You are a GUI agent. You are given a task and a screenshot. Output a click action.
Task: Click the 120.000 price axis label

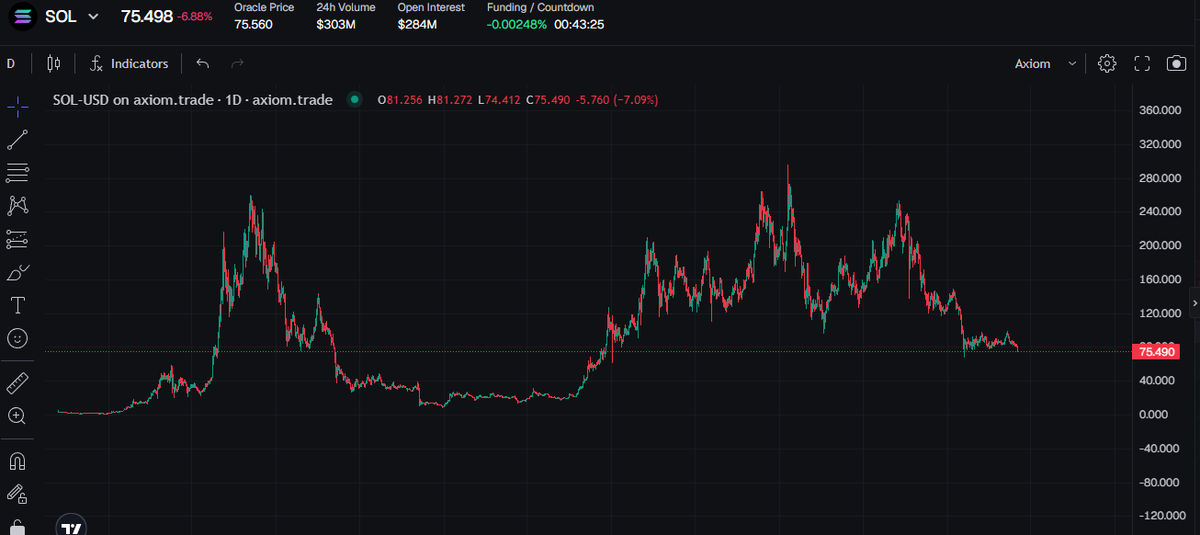click(x=1161, y=313)
